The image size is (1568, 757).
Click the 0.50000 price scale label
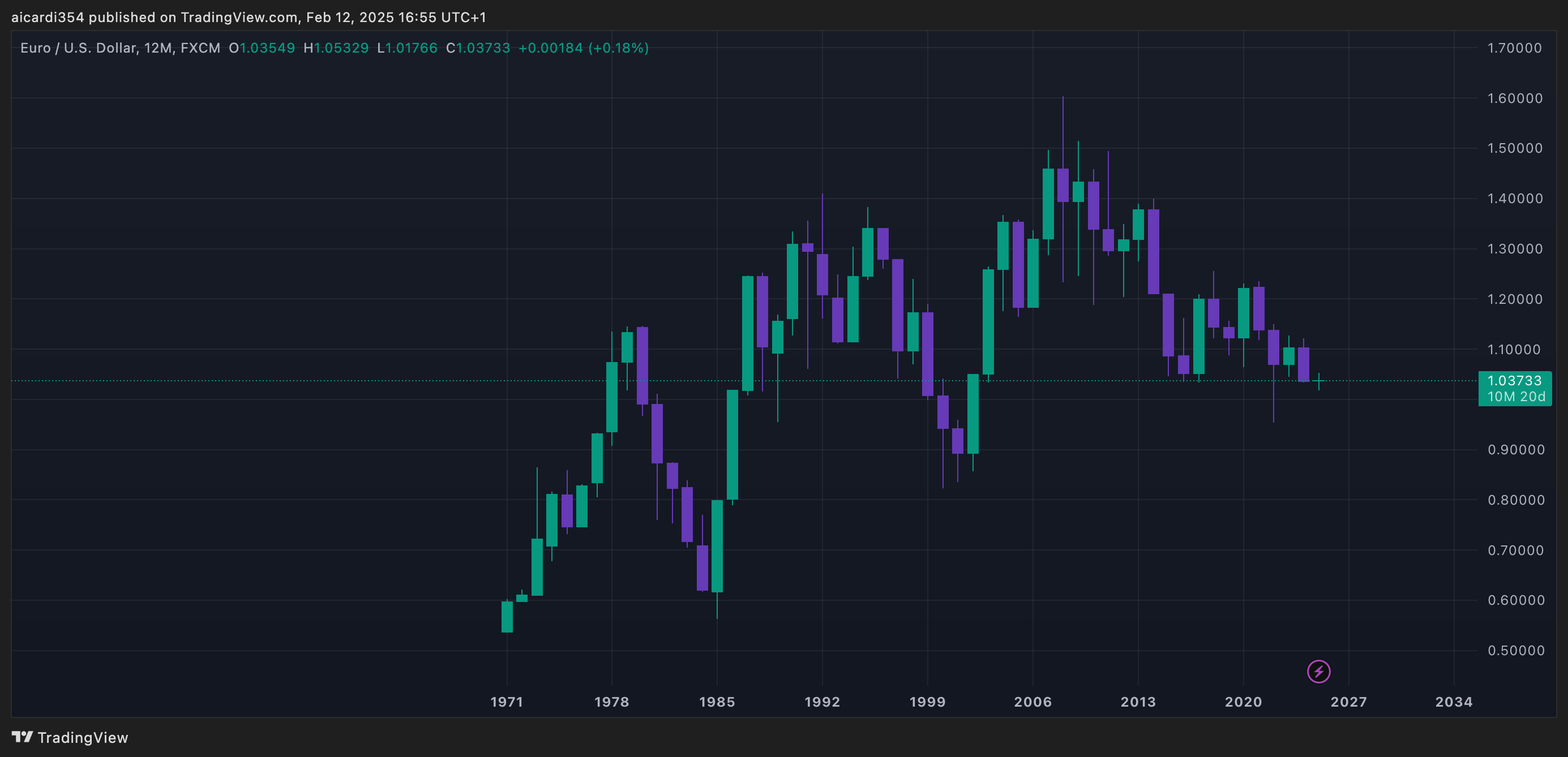(1516, 651)
